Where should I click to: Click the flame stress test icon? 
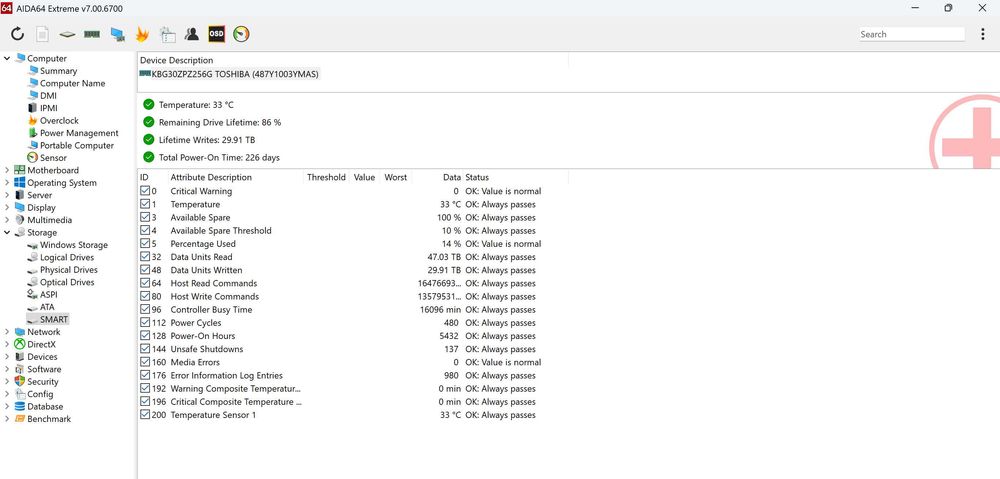142,34
